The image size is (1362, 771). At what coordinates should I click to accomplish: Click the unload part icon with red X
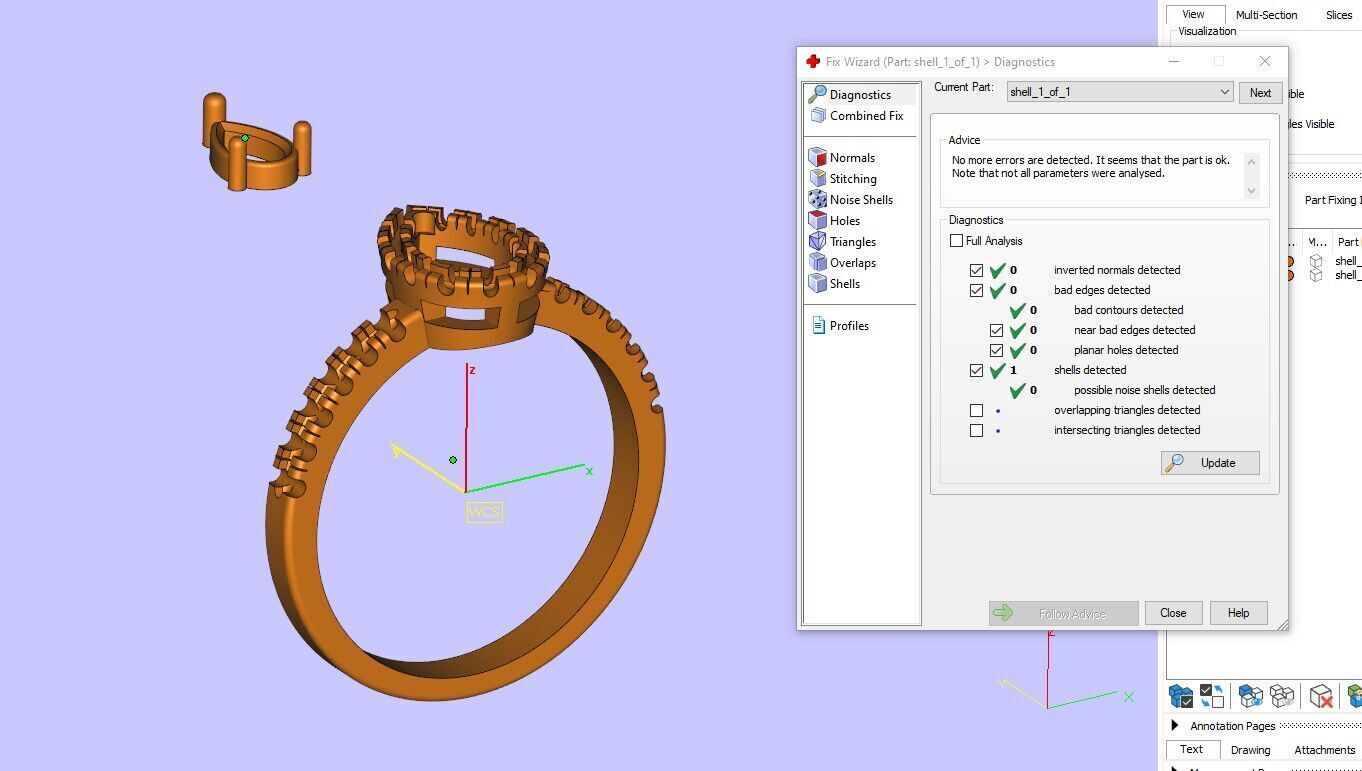pos(1321,696)
